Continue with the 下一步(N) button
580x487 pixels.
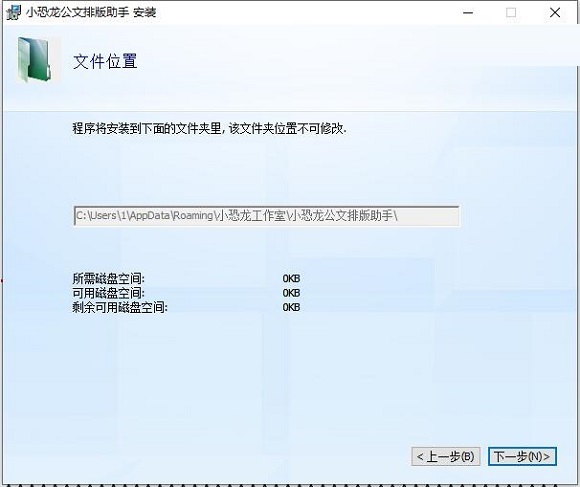(522, 456)
